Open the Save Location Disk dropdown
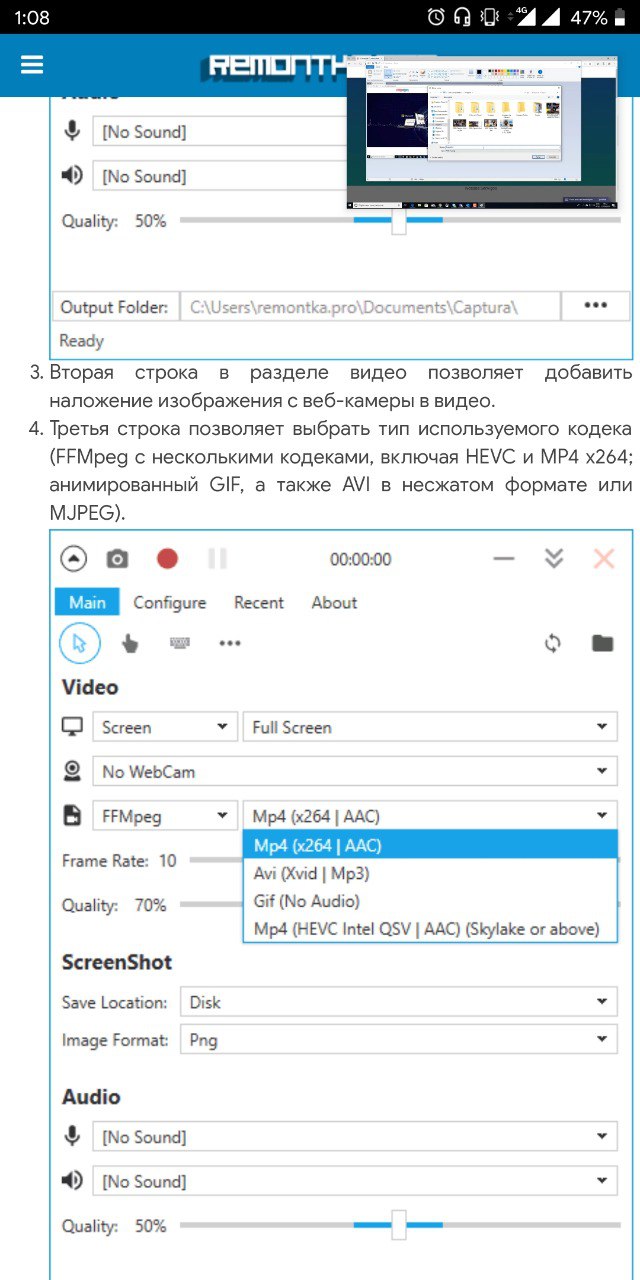Viewport: 640px width, 1280px height. click(x=399, y=1002)
